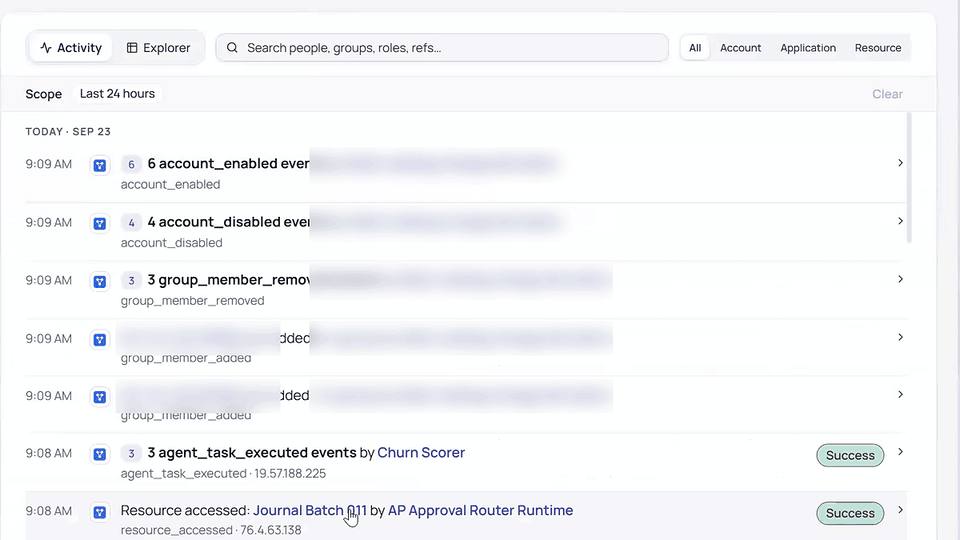Click count badge 3 on group_member_removed row
Screen dimensions: 960x540
coord(131,280)
